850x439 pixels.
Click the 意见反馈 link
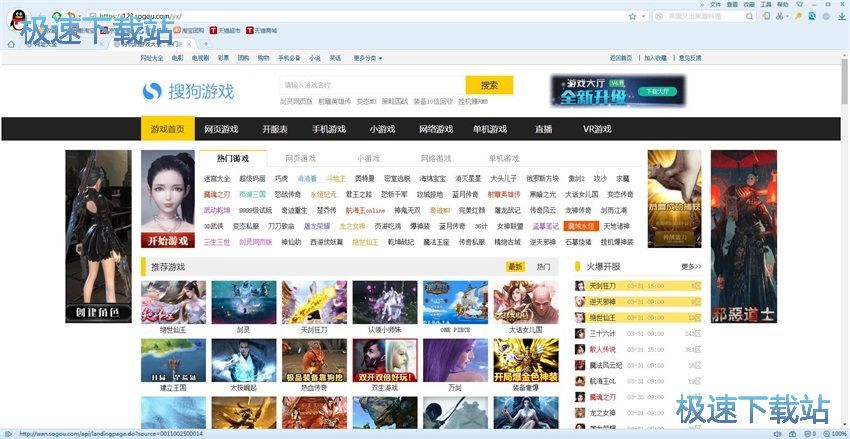690,58
